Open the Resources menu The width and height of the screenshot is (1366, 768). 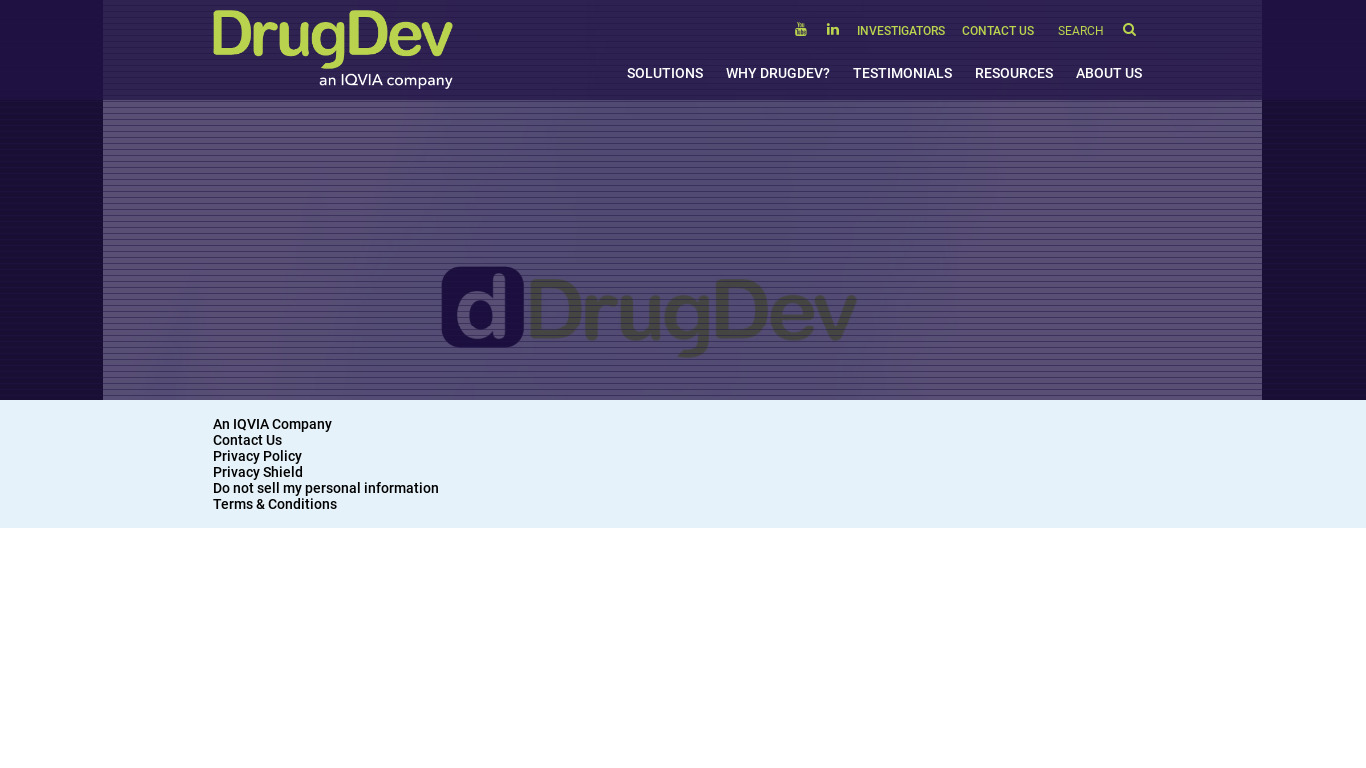pos(1014,73)
